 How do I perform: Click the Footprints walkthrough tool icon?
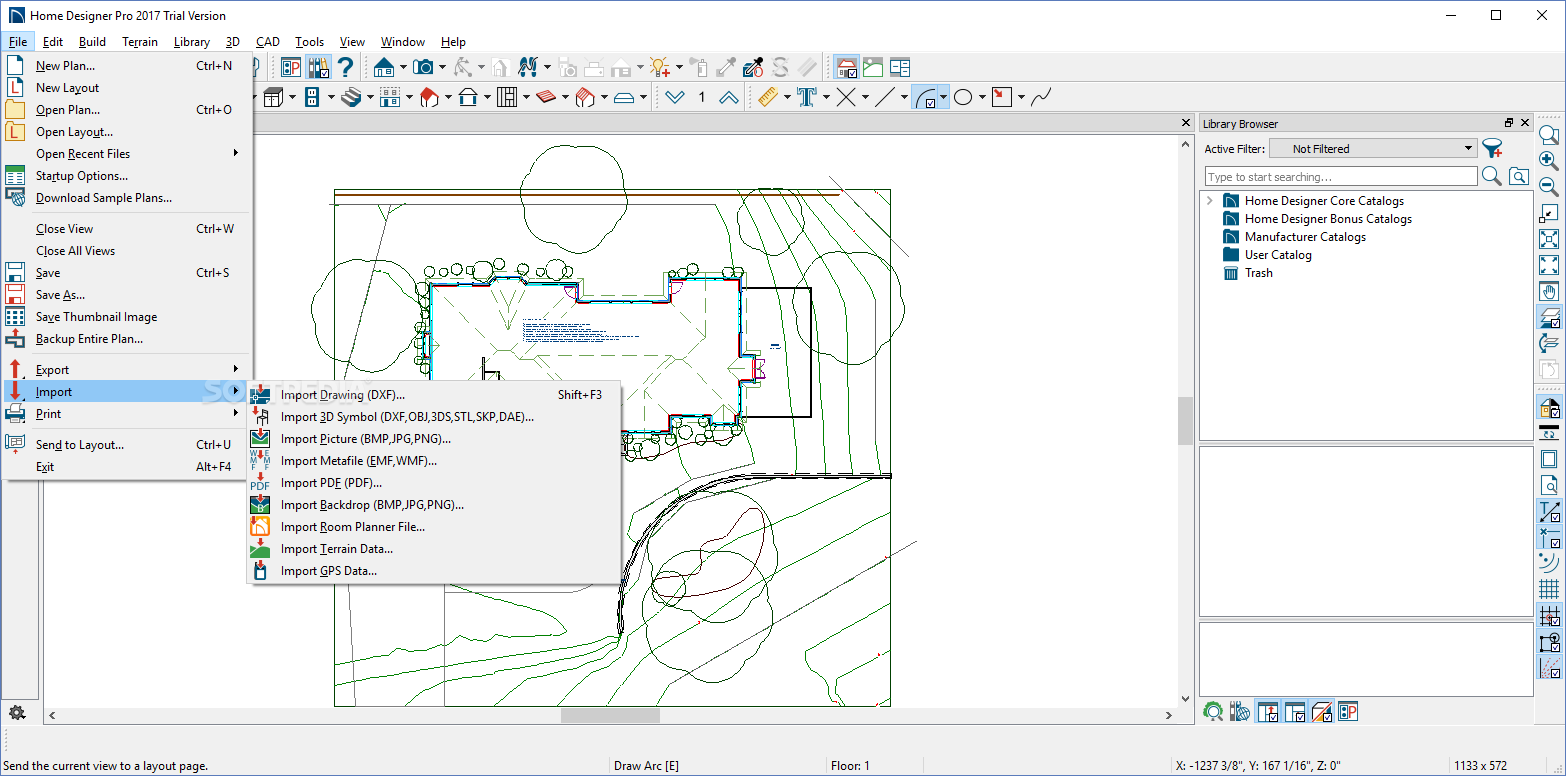tap(530, 67)
